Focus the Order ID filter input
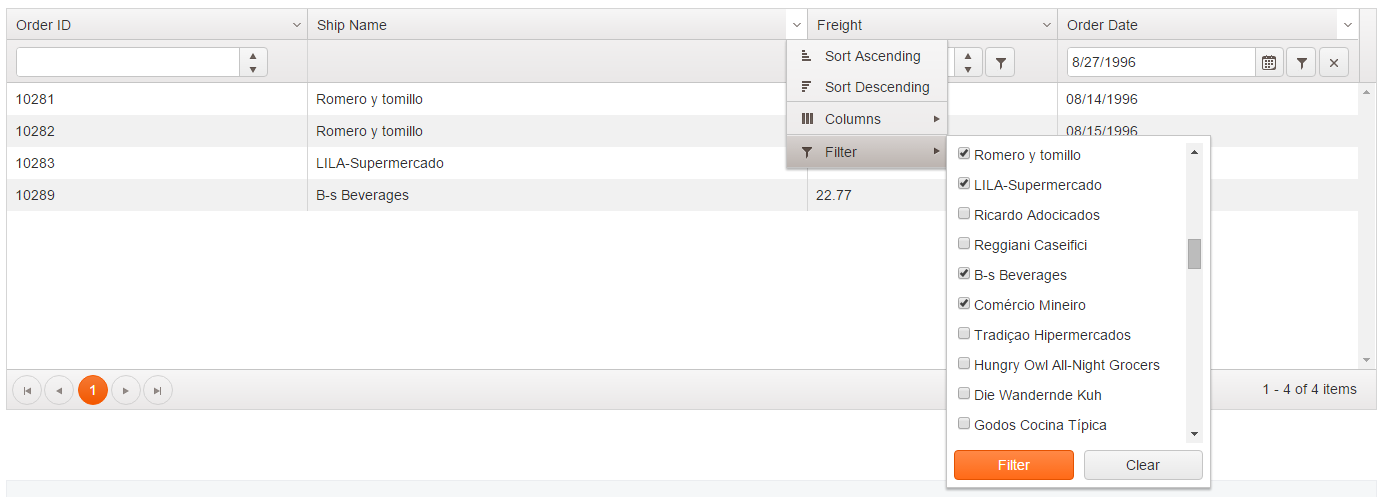1388x497 pixels. [x=128, y=62]
